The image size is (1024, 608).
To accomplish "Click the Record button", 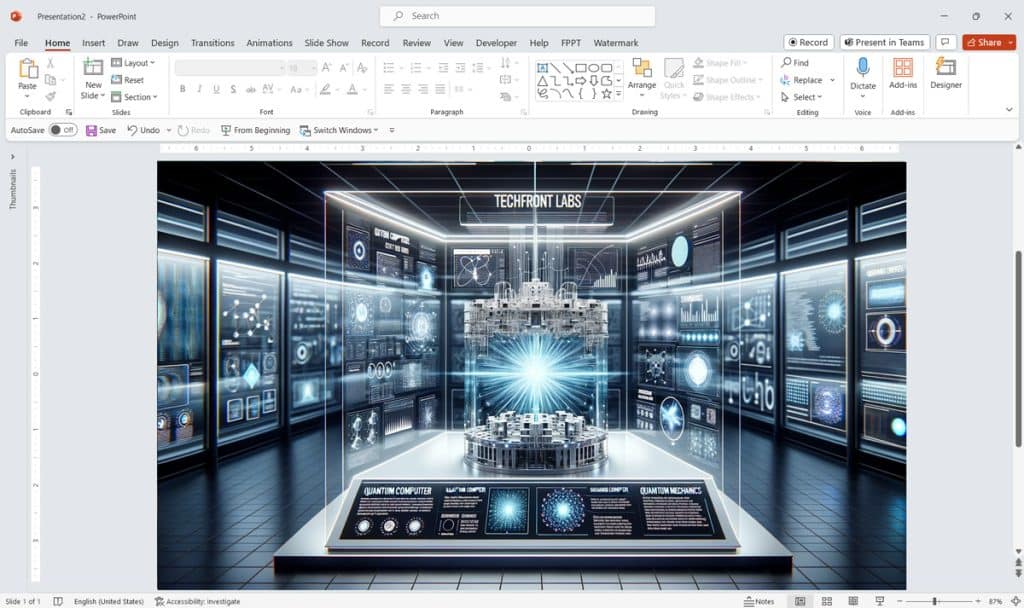I will (807, 42).
